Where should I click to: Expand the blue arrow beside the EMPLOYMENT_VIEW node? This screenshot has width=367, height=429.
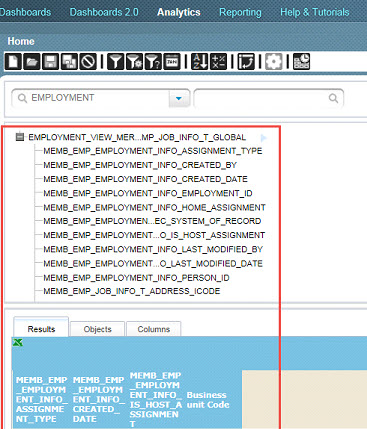(x=263, y=138)
